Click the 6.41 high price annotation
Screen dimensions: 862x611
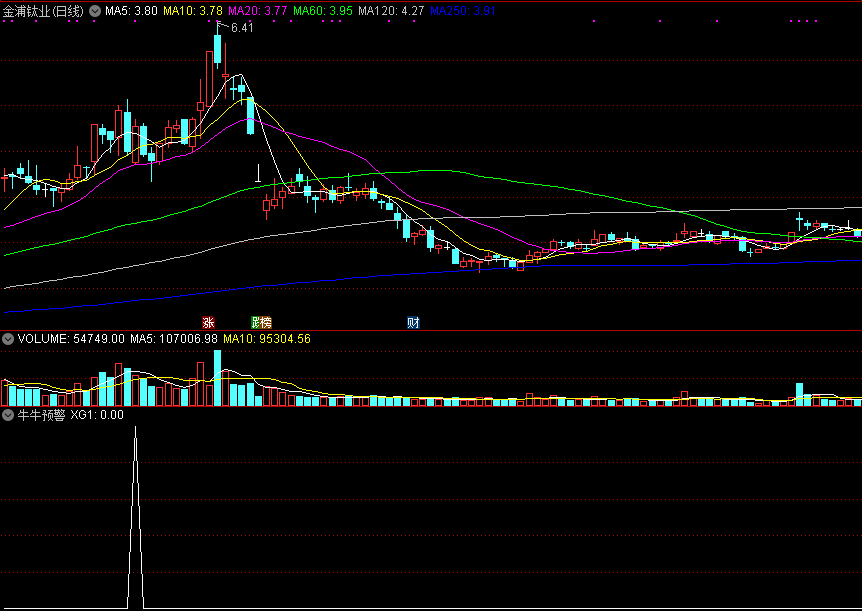[x=242, y=27]
